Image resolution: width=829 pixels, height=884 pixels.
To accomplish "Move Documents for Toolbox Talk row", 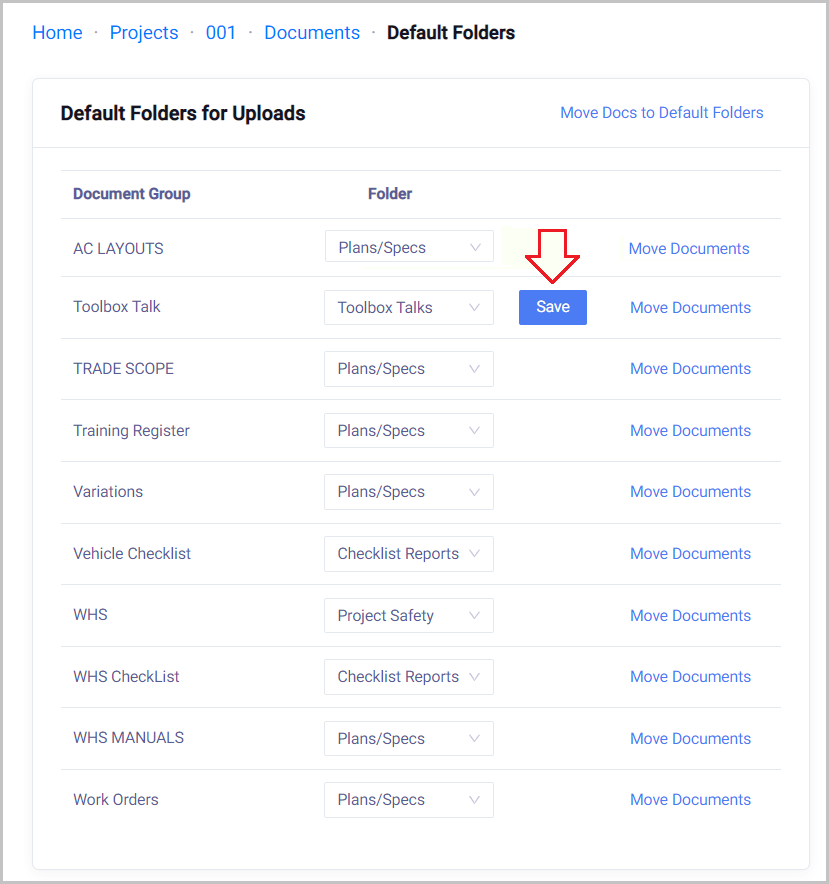I will (690, 308).
